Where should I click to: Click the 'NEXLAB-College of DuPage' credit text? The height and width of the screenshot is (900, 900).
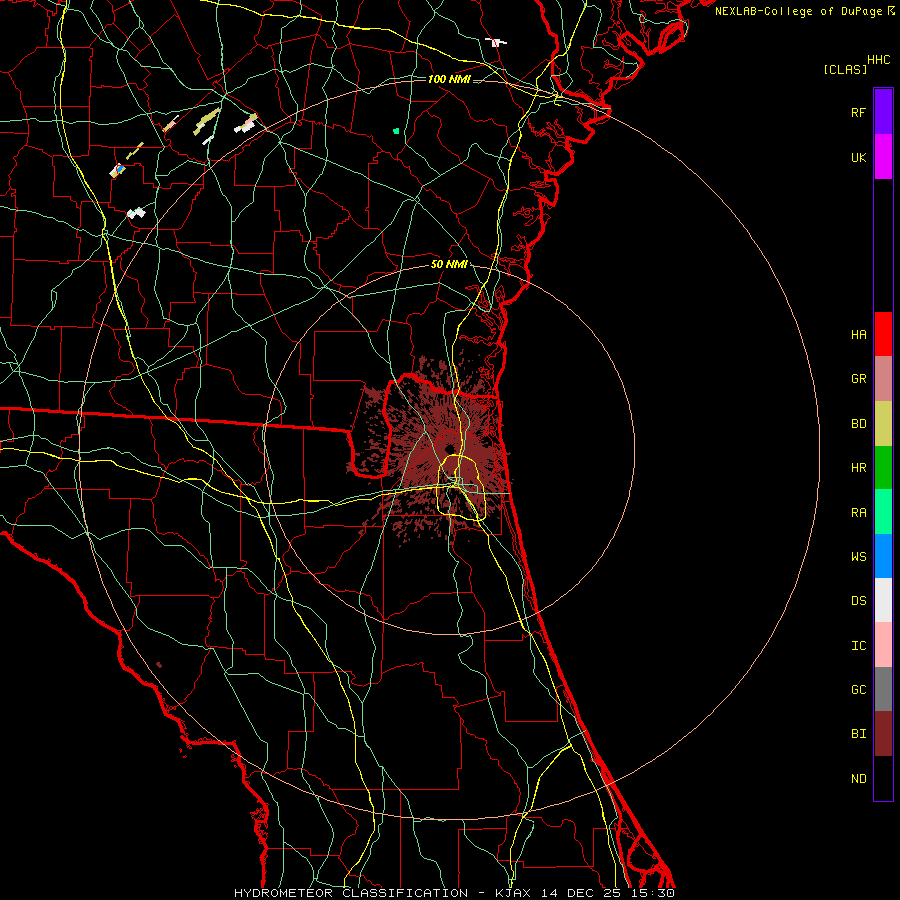tap(799, 11)
